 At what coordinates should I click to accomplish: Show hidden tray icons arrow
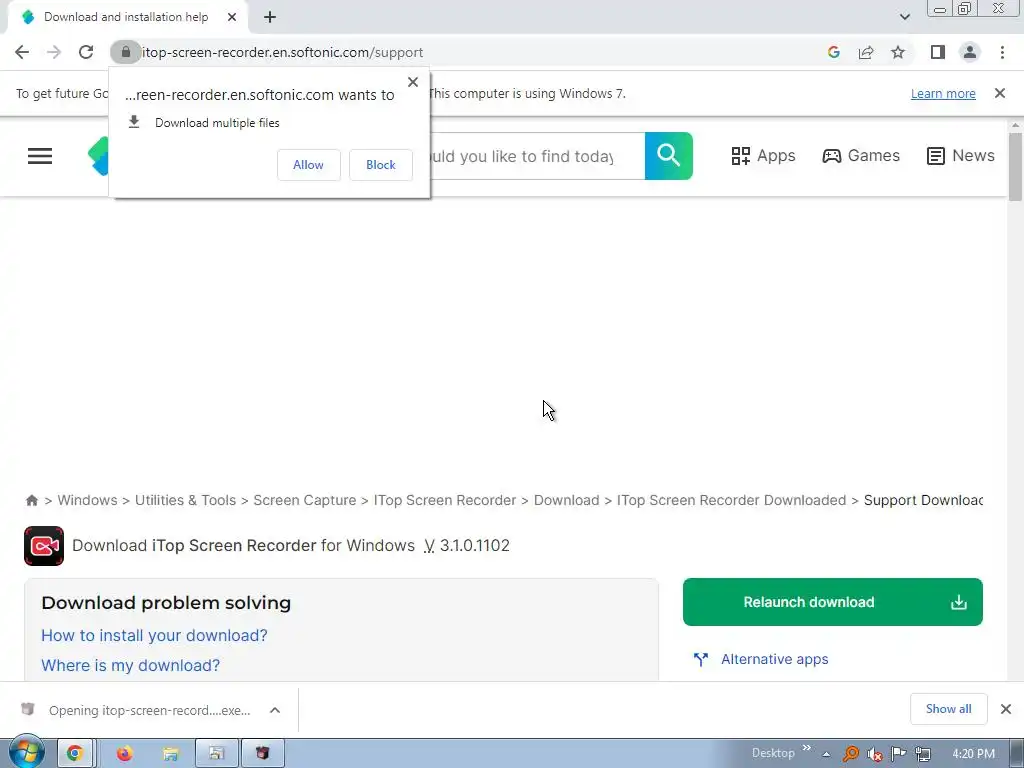coord(826,754)
